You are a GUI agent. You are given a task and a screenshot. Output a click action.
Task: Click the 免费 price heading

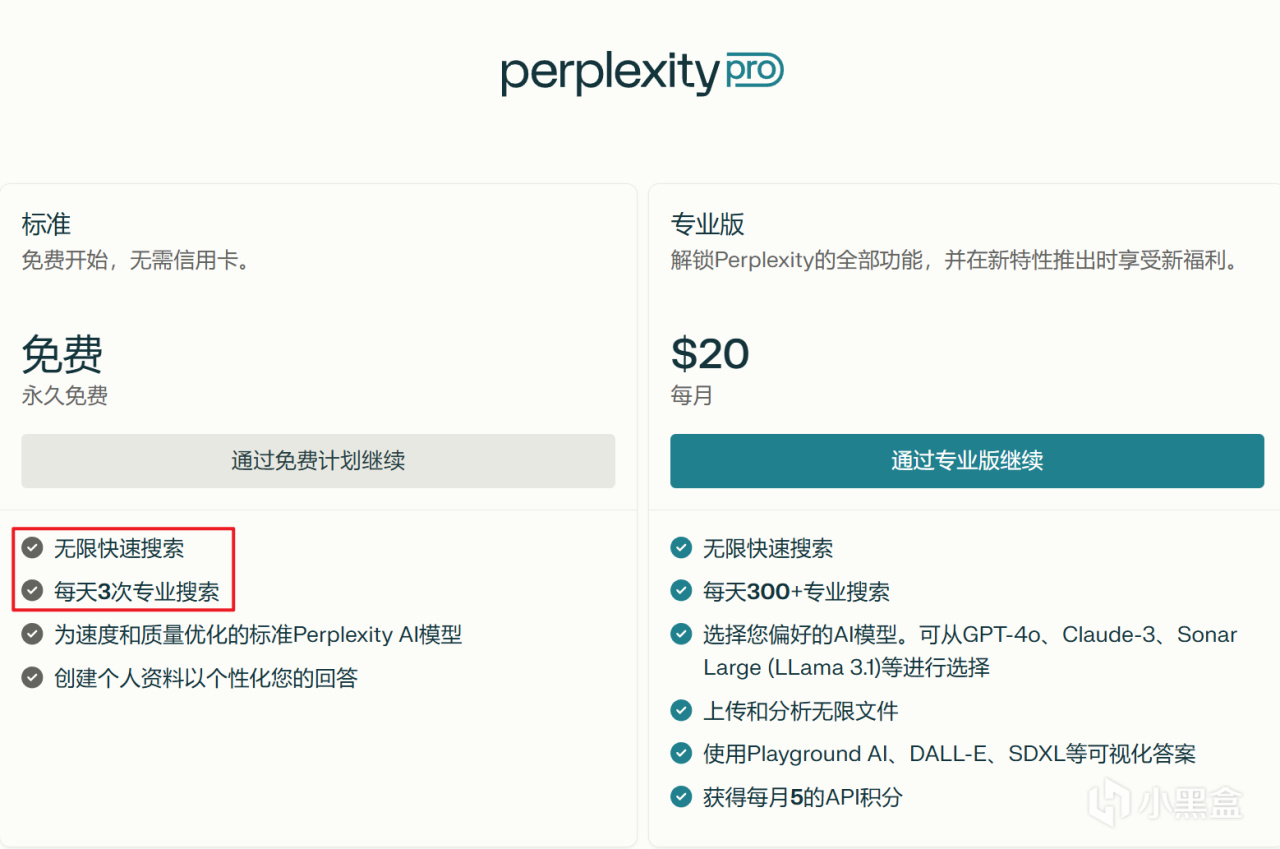[62, 353]
